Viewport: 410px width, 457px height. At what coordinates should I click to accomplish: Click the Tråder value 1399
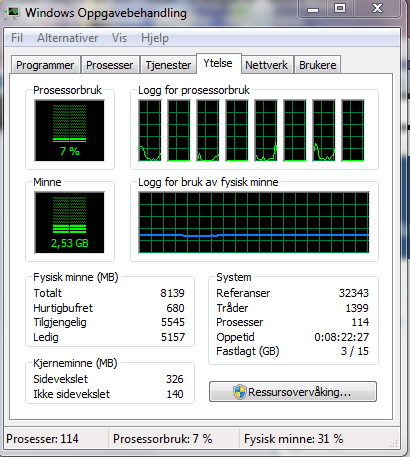point(357,308)
